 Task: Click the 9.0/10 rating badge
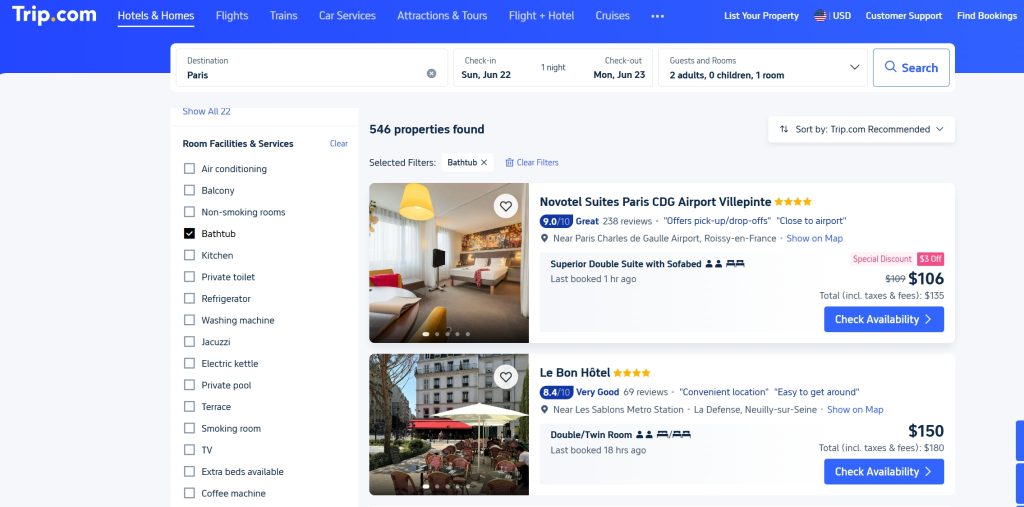pos(556,221)
